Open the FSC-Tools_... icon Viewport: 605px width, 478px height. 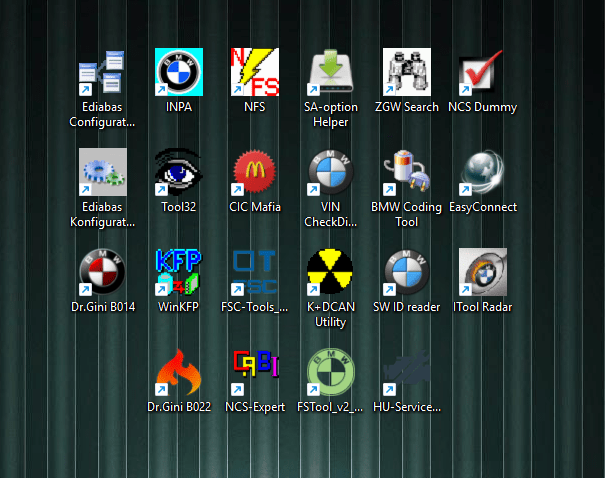click(x=255, y=272)
